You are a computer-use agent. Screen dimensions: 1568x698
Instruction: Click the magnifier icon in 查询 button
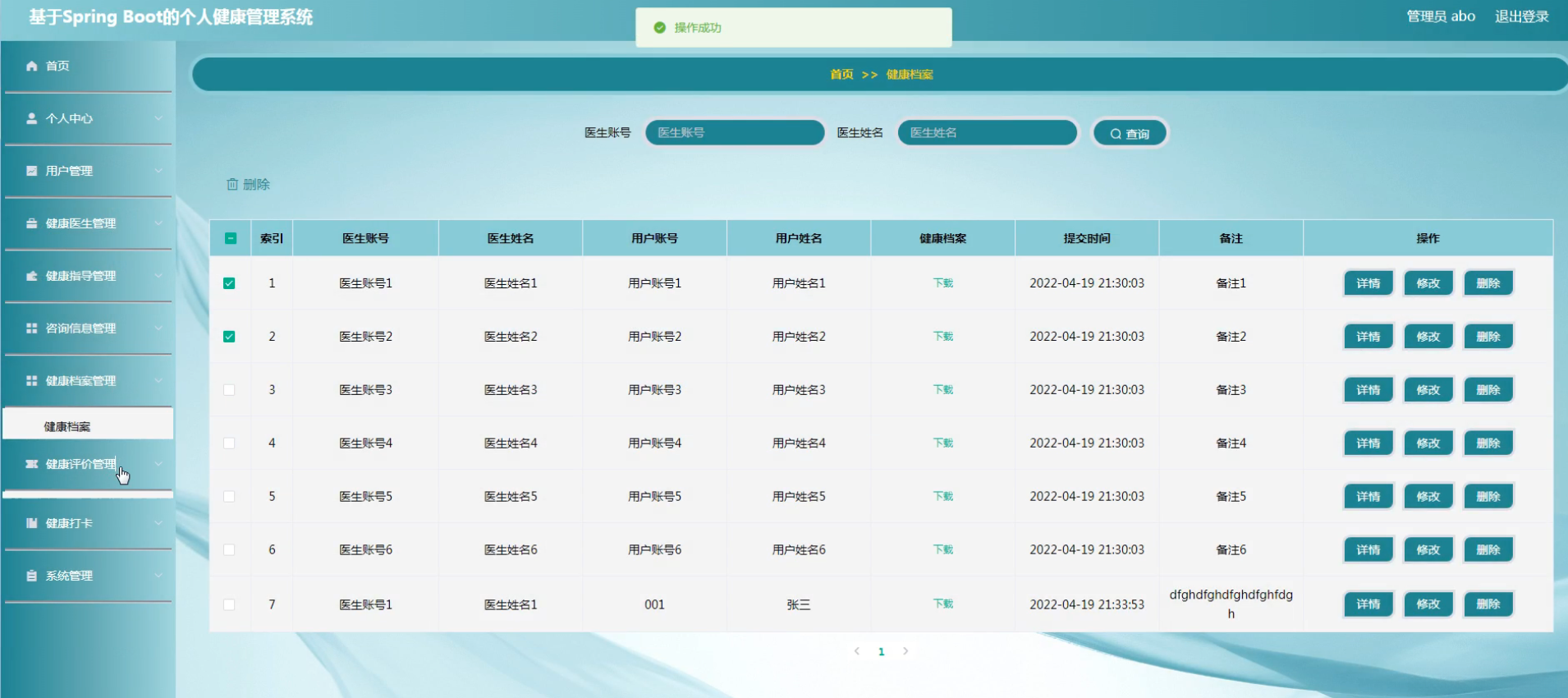[1116, 134]
